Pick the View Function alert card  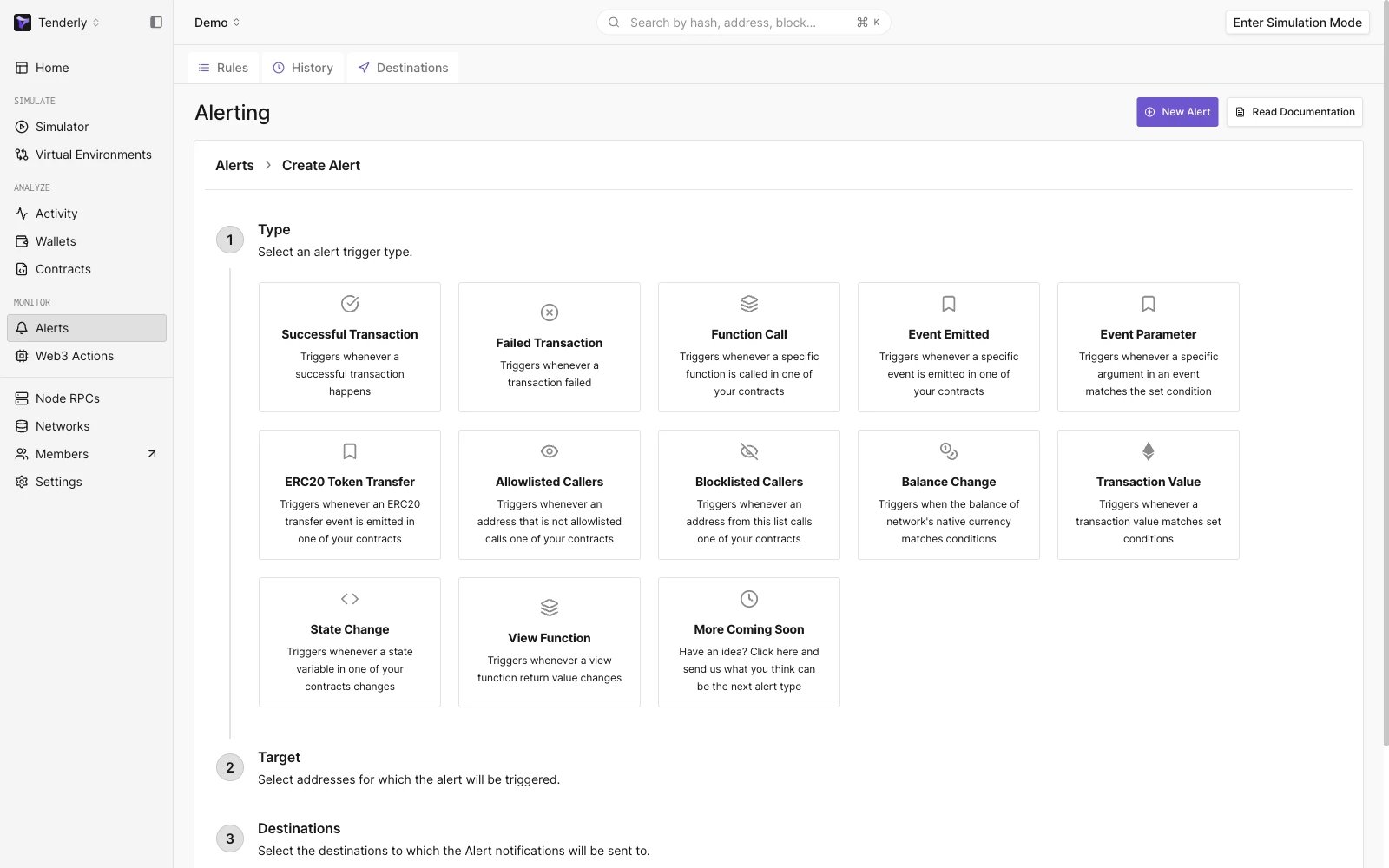(x=550, y=642)
